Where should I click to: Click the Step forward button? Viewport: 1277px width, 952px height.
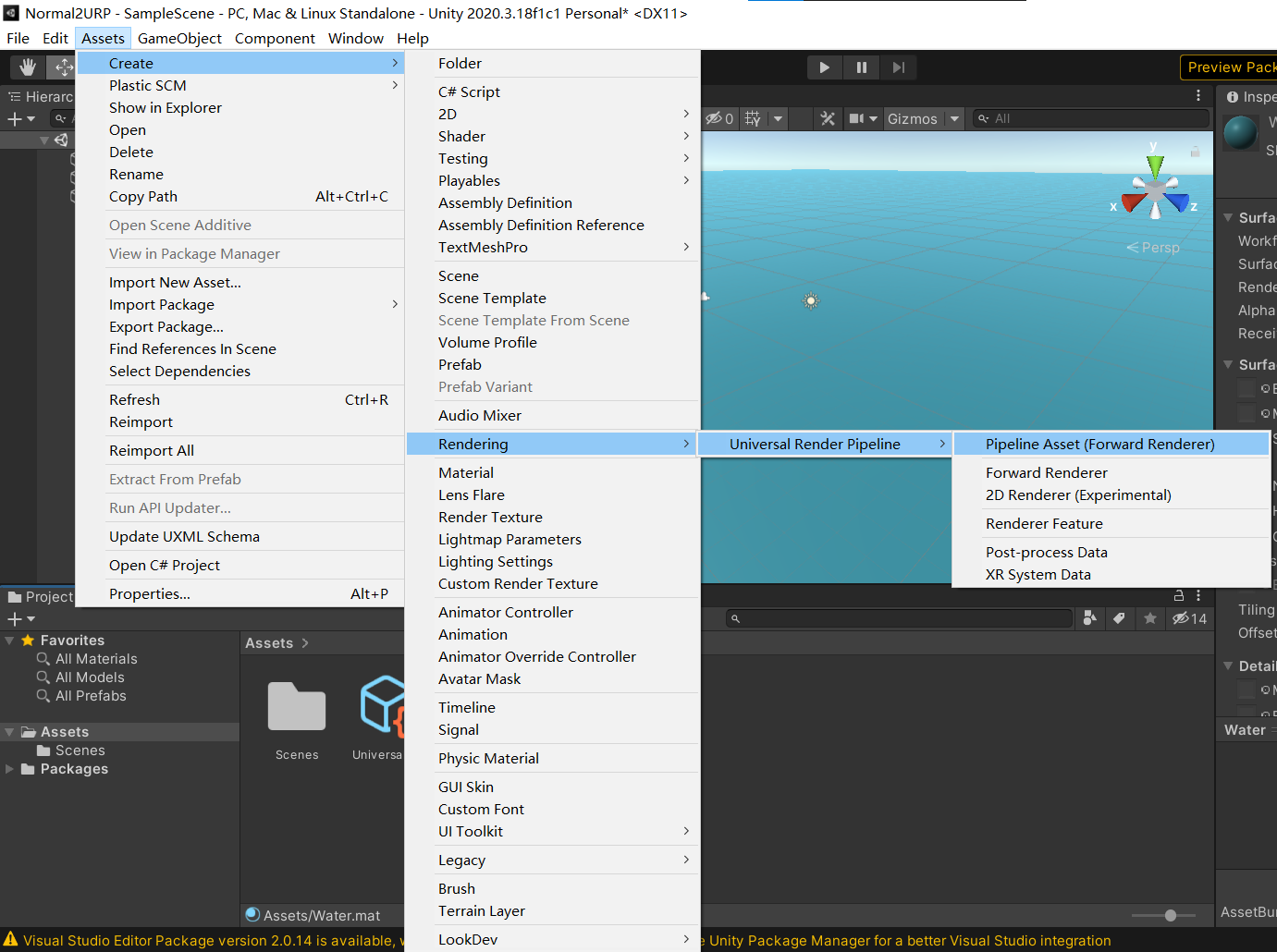898,67
